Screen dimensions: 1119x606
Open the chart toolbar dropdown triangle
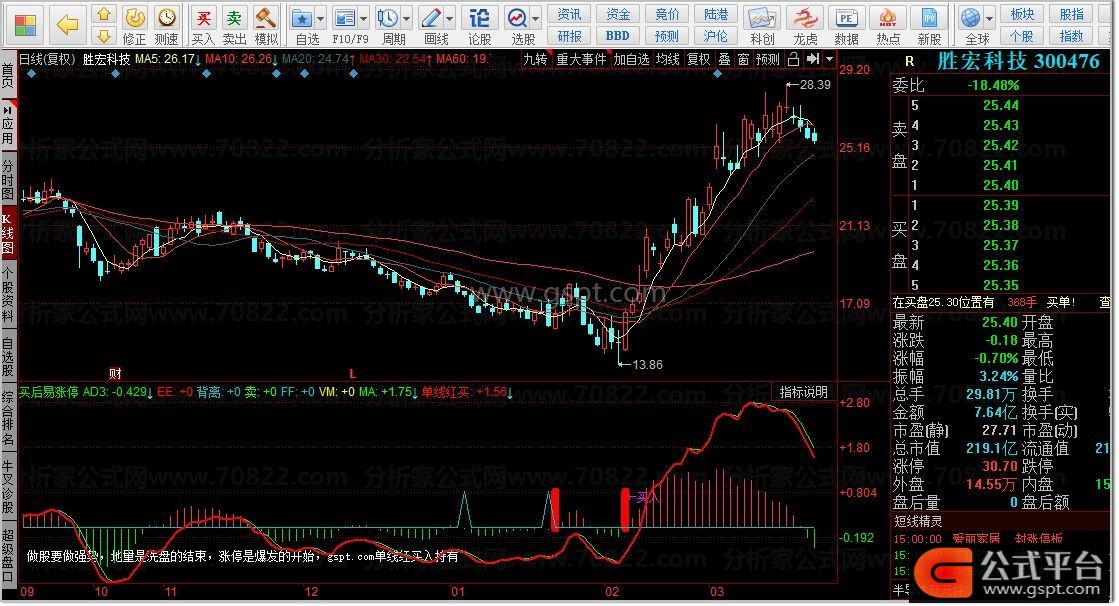pyautogui.click(x=829, y=59)
